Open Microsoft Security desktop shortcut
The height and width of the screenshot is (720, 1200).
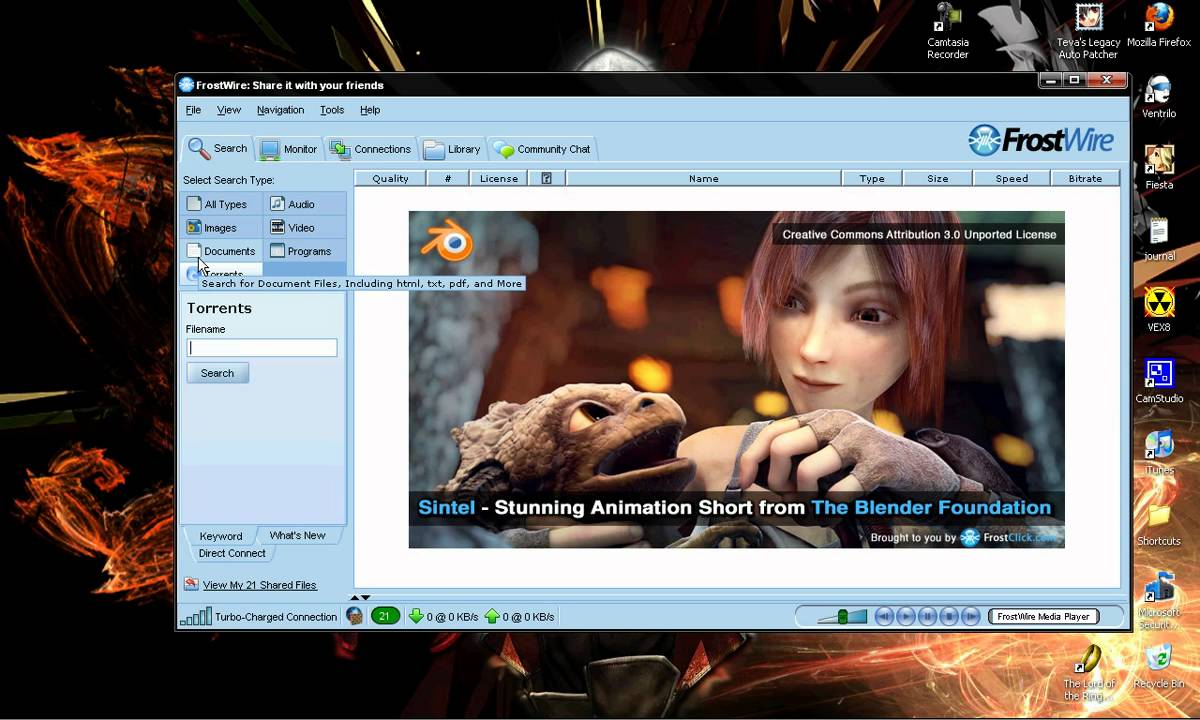coord(1159,600)
